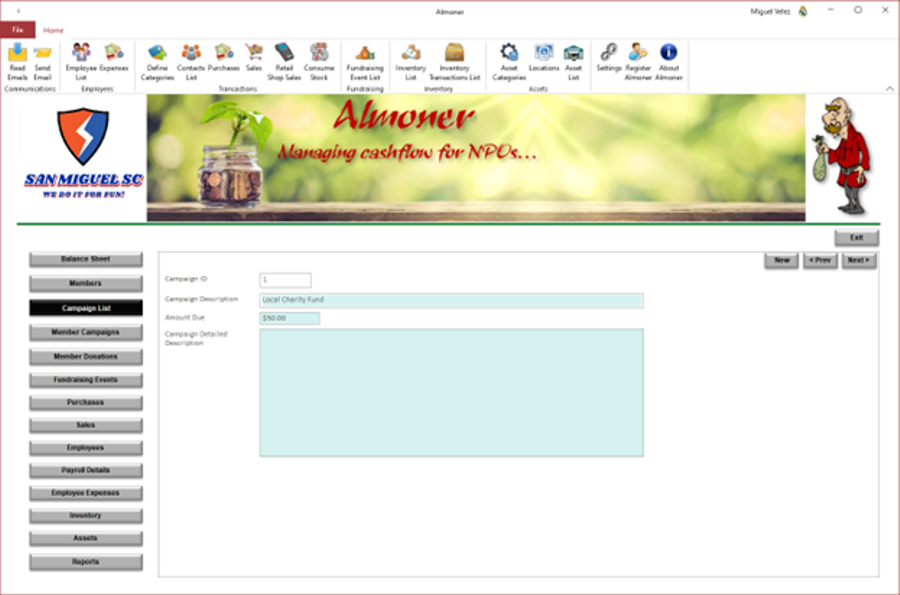Click the Almoner banner image
Image resolution: width=900 pixels, height=595 pixels.
click(x=476, y=158)
